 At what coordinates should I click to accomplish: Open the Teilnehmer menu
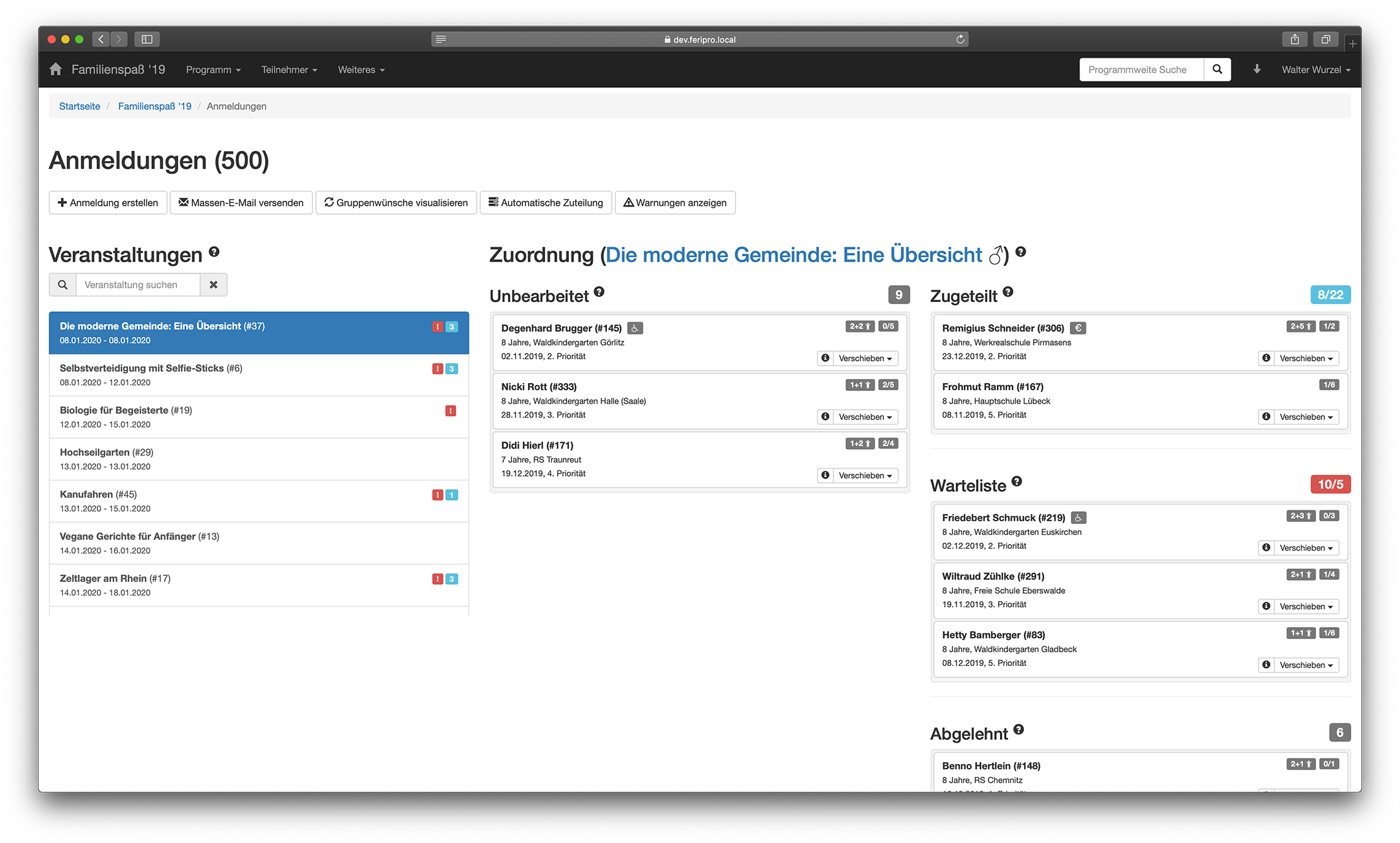coord(289,70)
